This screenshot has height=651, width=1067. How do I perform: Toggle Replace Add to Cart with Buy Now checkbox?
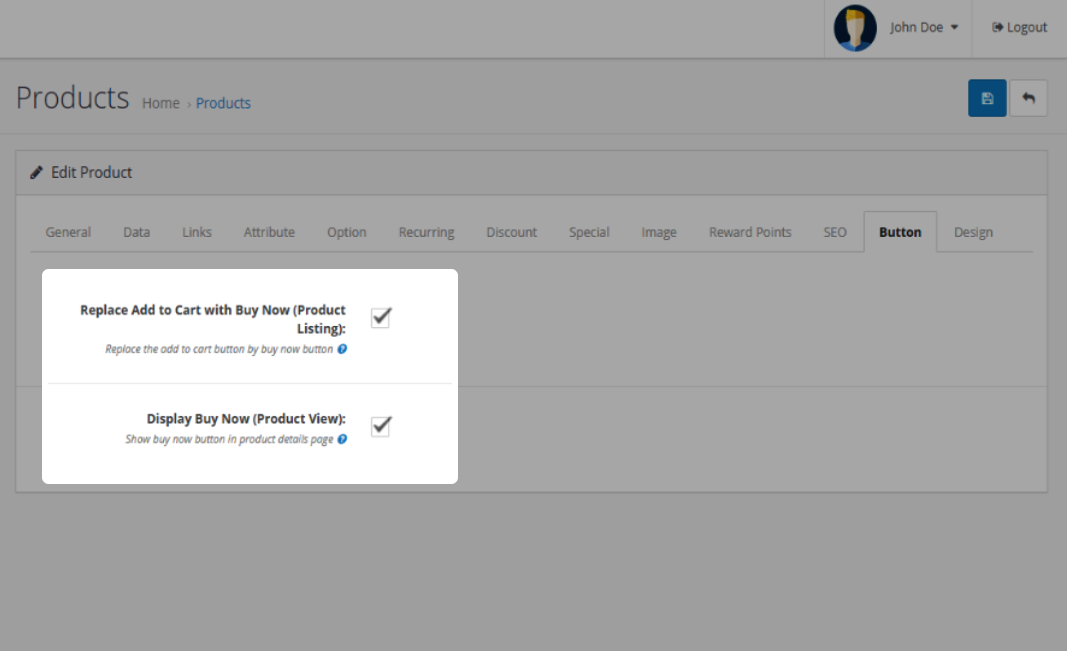(380, 318)
